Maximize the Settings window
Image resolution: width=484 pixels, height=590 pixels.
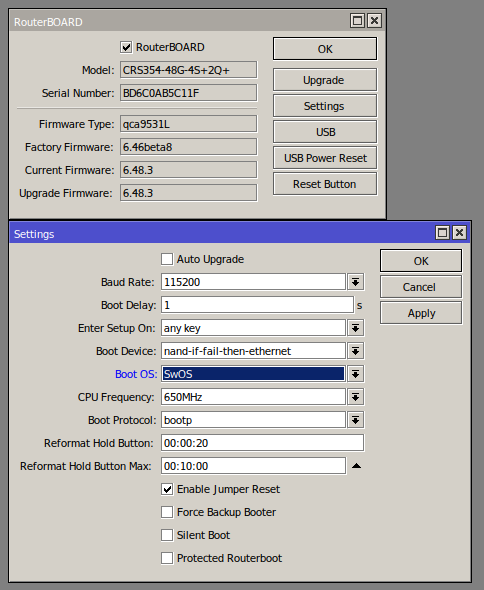click(442, 233)
